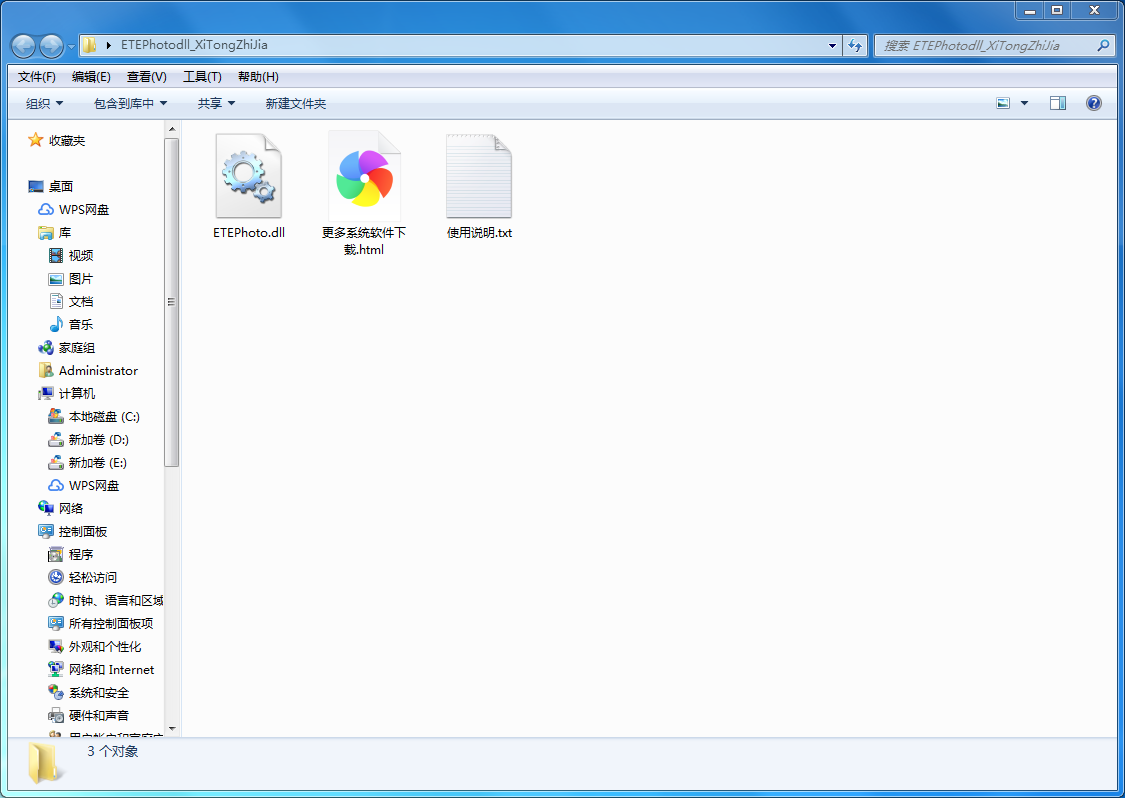Toggle the preview pane icon
Image resolution: width=1125 pixels, height=798 pixels.
[1058, 103]
